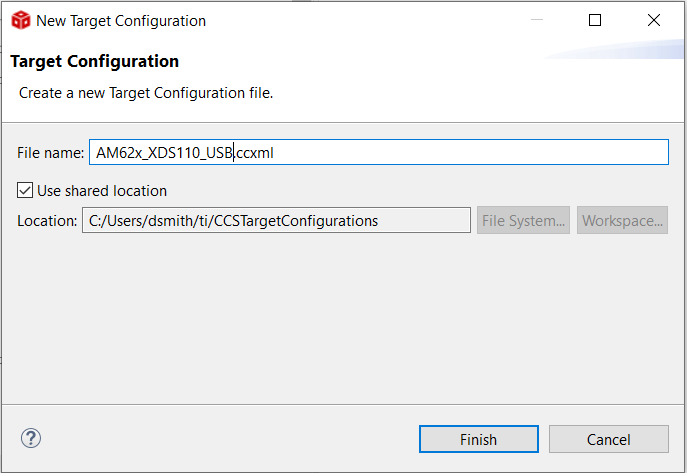Click the 'Create a new Target Configuration file.' description

[x=146, y=93]
